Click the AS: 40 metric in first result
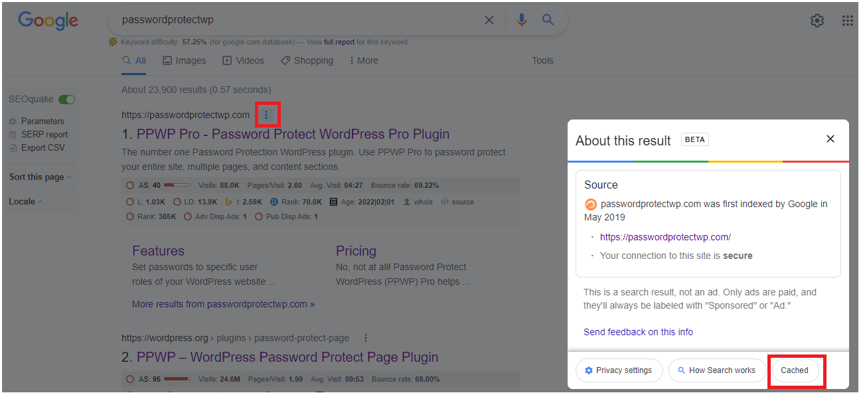Viewport: 862px width, 395px height. (158, 186)
